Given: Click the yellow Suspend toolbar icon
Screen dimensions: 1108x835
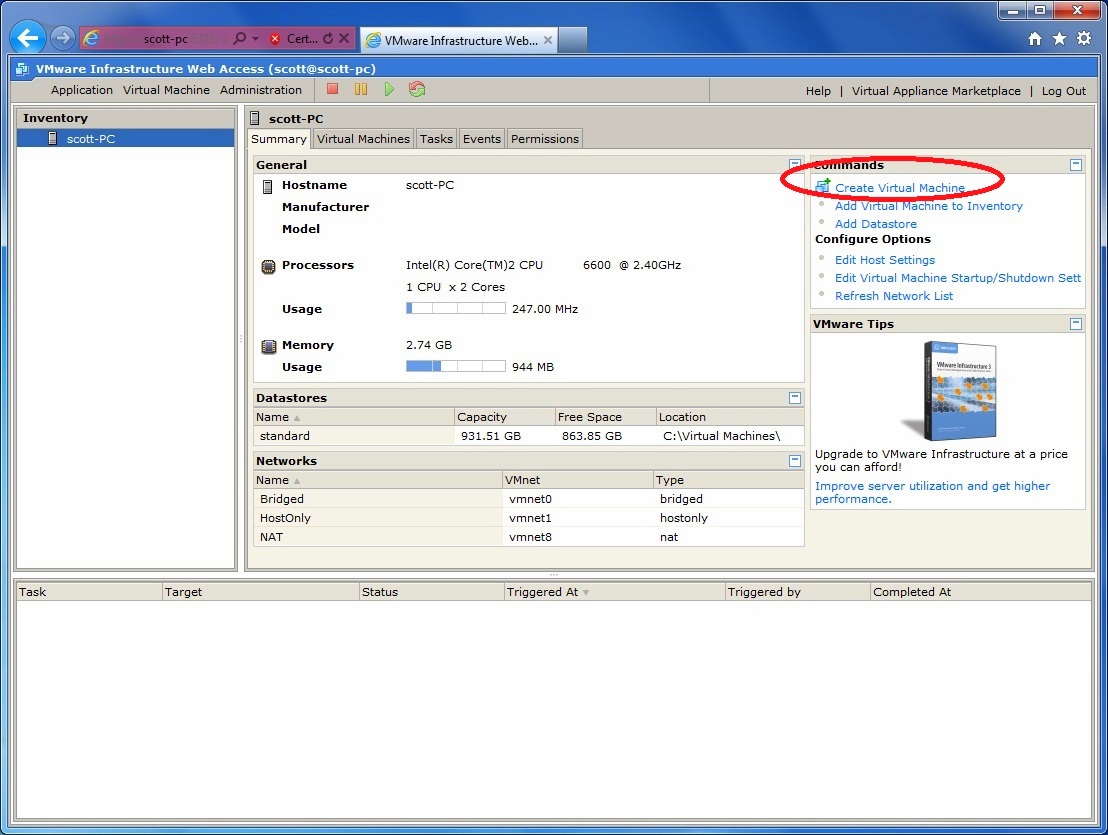Looking at the screenshot, I should click(360, 89).
